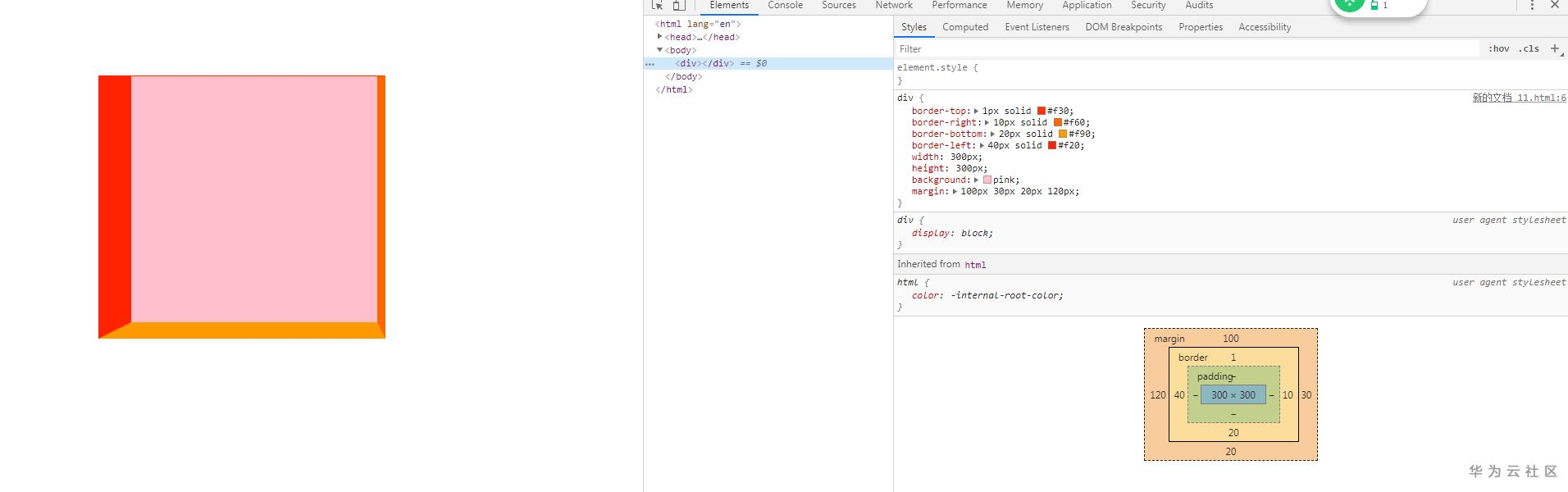Toggle the :hov element state button

pos(1499,49)
